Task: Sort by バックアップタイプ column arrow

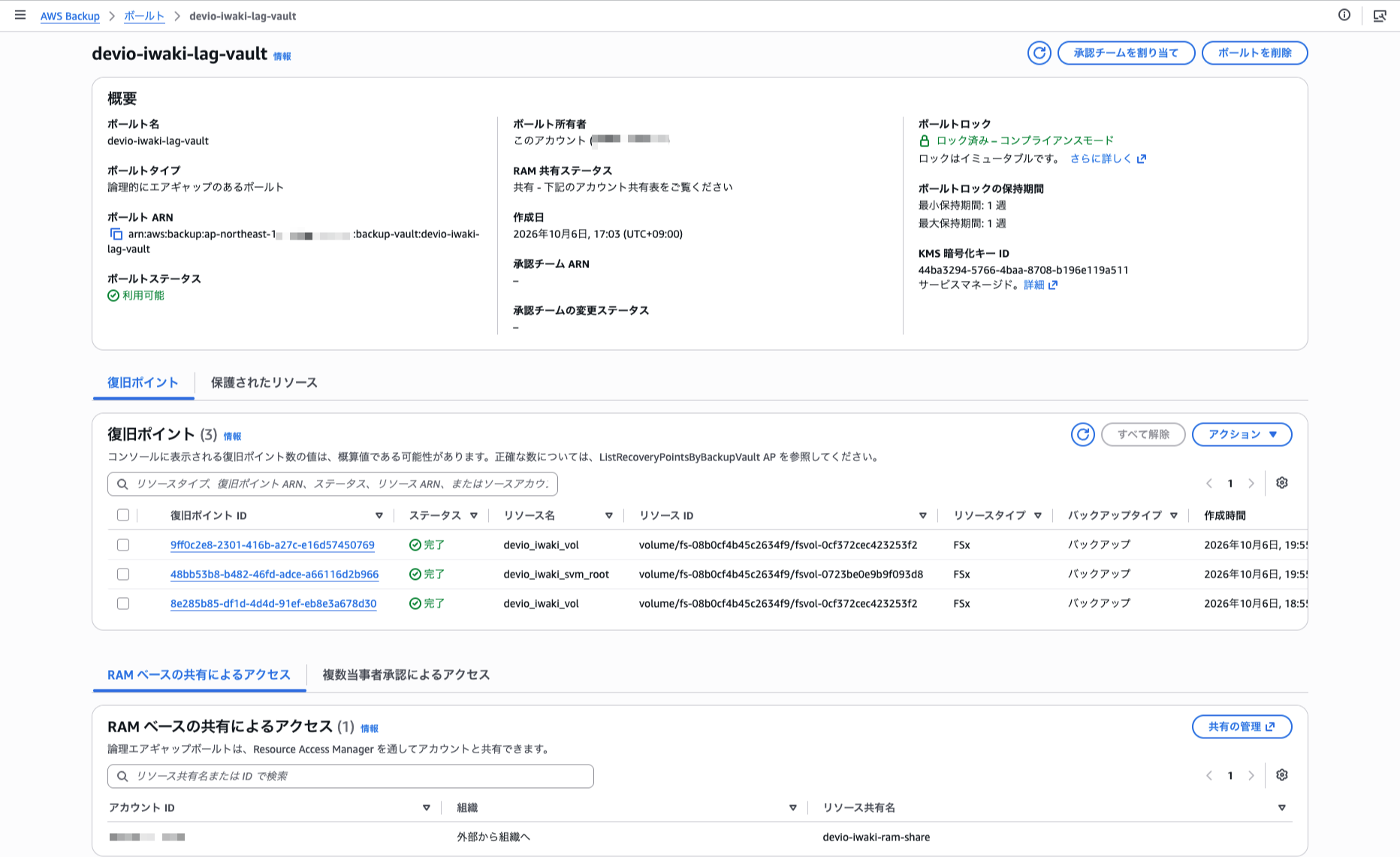Action: click(x=1174, y=515)
